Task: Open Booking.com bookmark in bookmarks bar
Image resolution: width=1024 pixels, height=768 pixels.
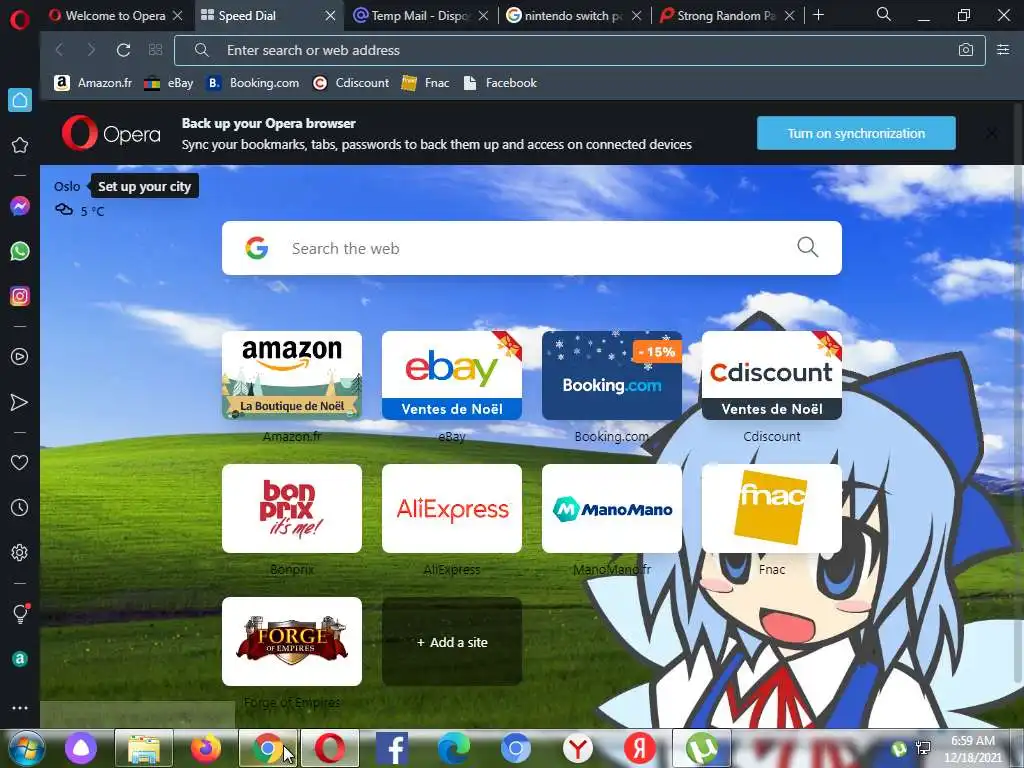Action: coord(252,83)
